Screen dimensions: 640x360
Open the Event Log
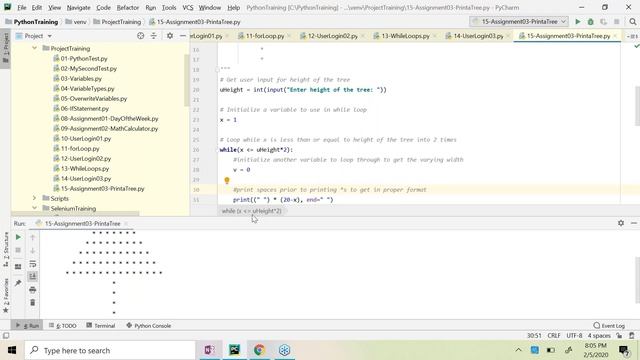(609, 326)
